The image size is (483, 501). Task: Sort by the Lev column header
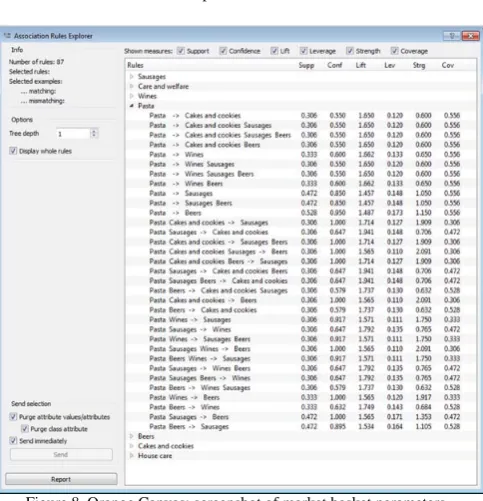(x=389, y=65)
